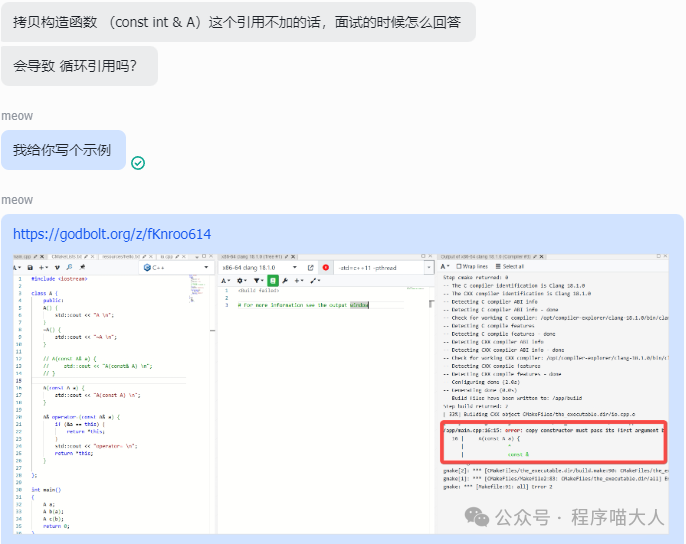This screenshot has height=544, width=686.
Task: Click the 'Step cmake returned: 0' output line
Action: point(476,277)
